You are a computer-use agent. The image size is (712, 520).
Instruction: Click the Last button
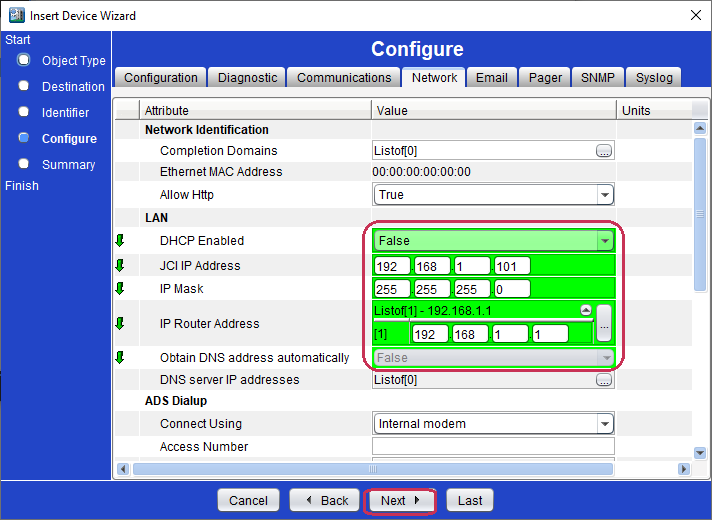pos(470,500)
